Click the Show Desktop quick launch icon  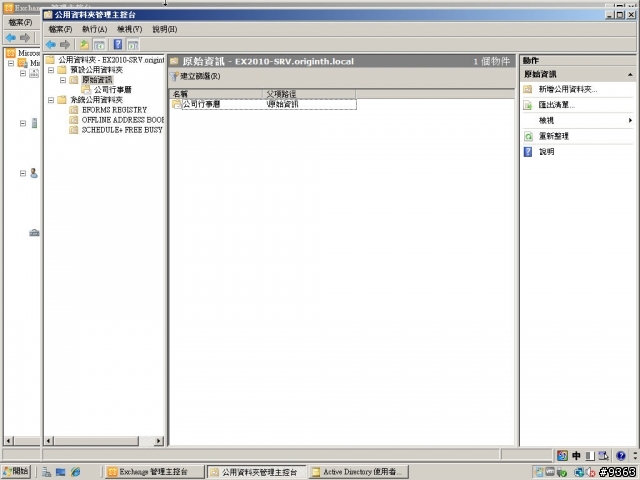click(x=61, y=472)
